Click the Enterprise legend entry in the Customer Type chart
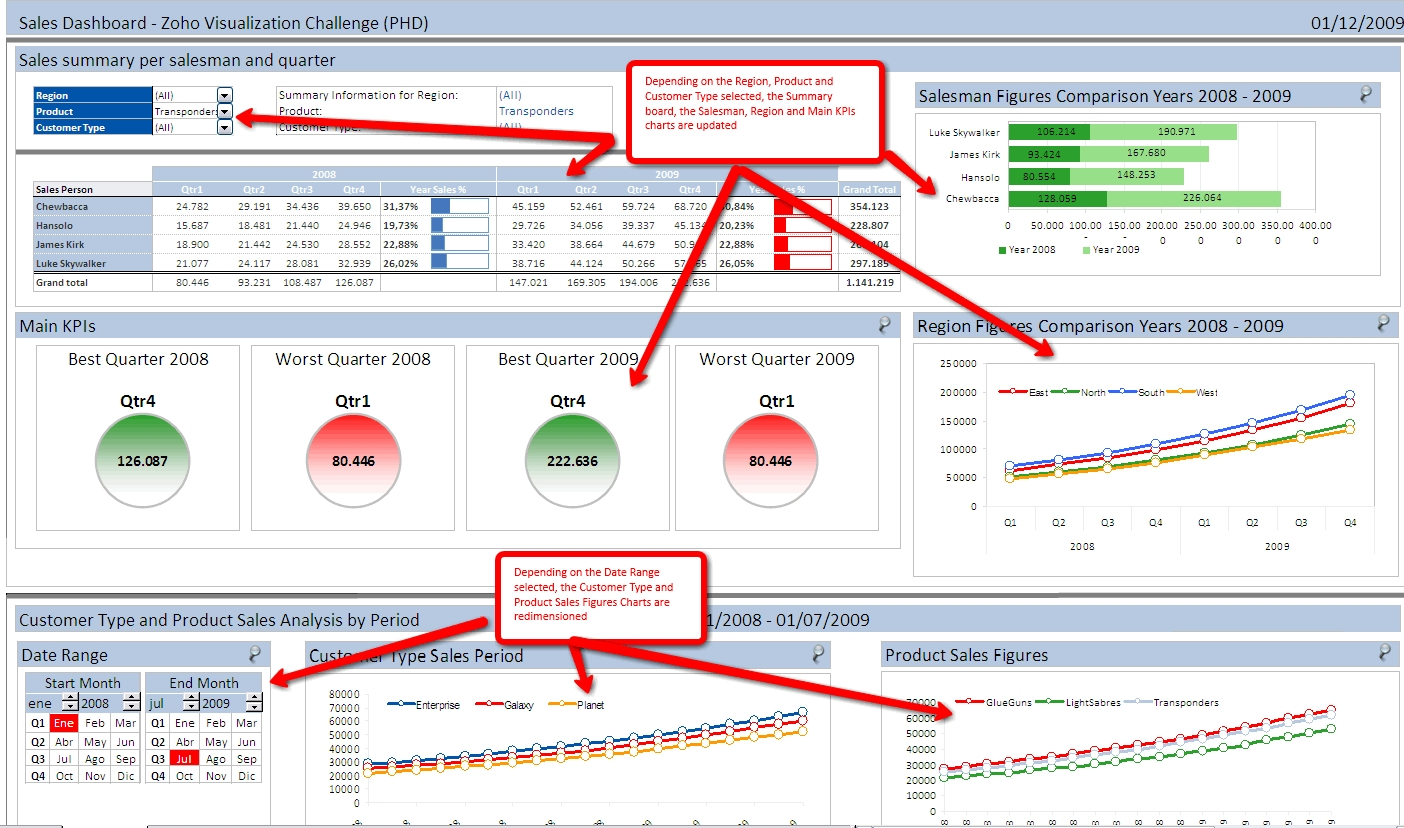The width and height of the screenshot is (1404, 828). point(424,705)
